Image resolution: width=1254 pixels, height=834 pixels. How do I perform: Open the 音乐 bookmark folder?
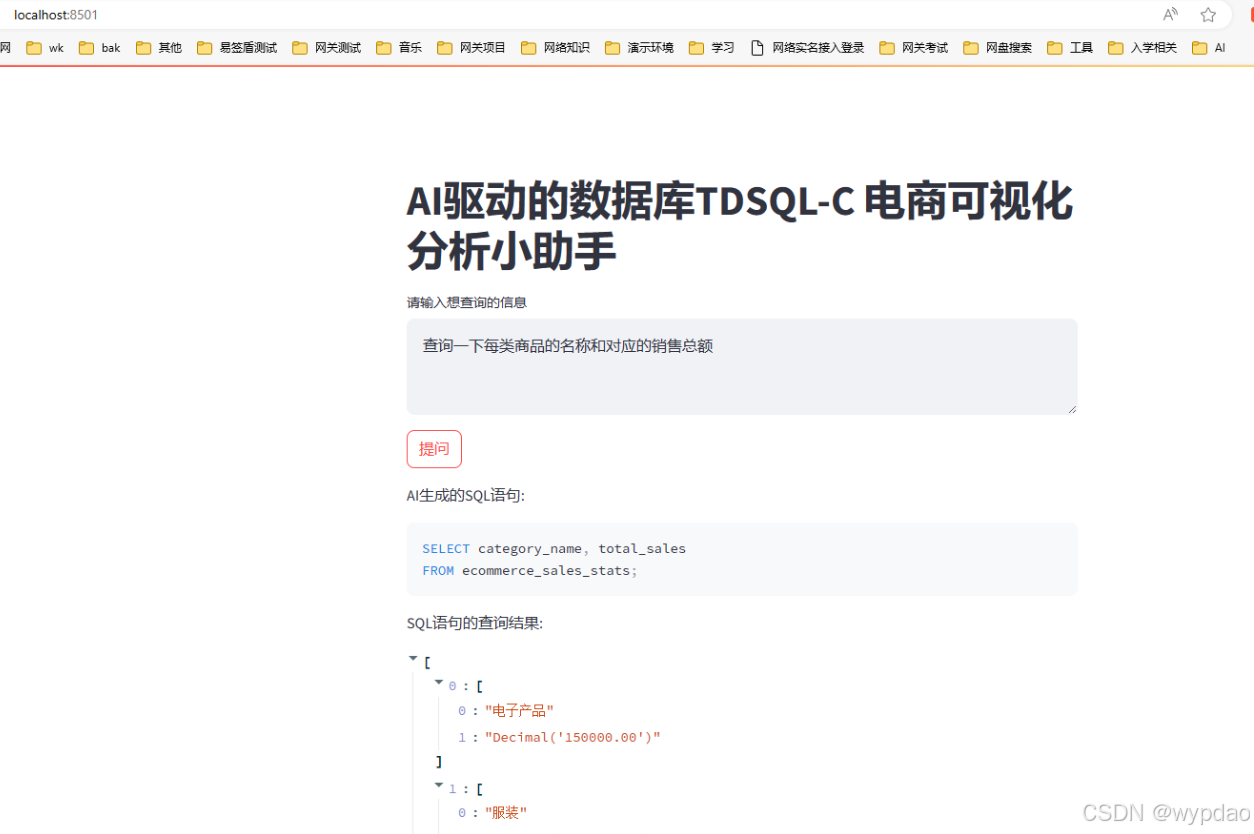pos(399,47)
